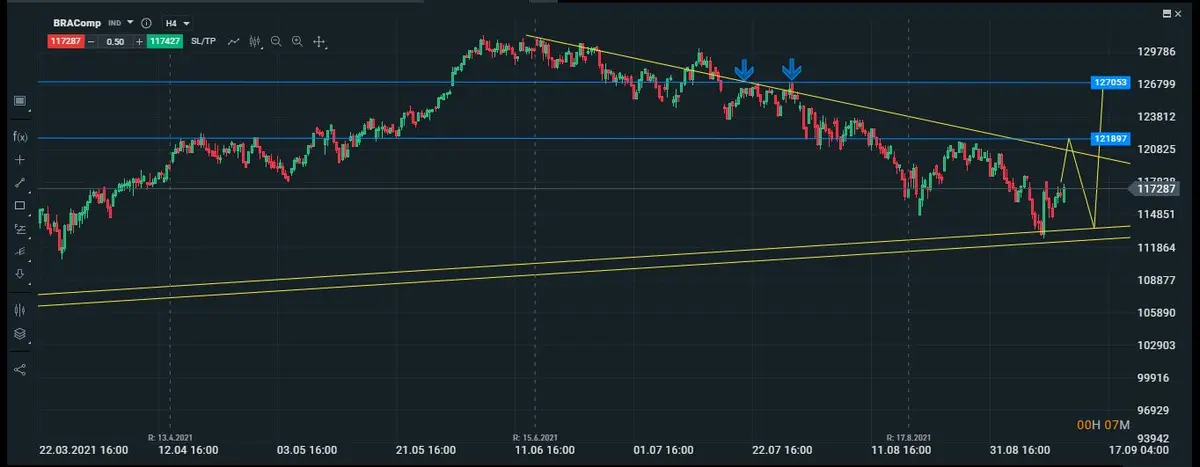Expand the BRAComp instrument dropdown arrow
Viewport: 1200px width, 467px height.
tap(130, 22)
